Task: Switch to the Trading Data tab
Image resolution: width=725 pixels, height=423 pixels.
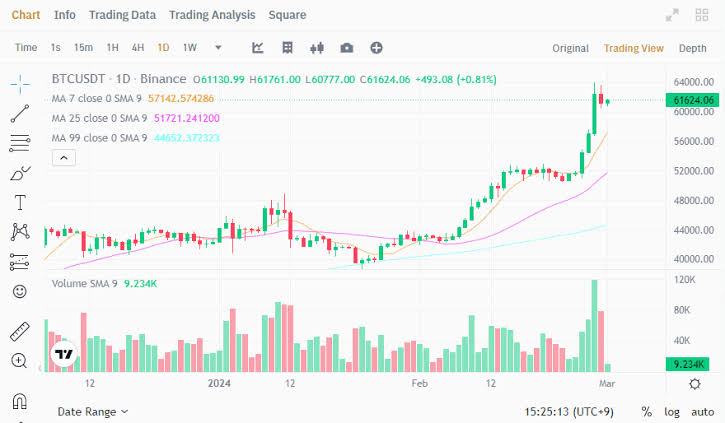Action: pyautogui.click(x=122, y=15)
